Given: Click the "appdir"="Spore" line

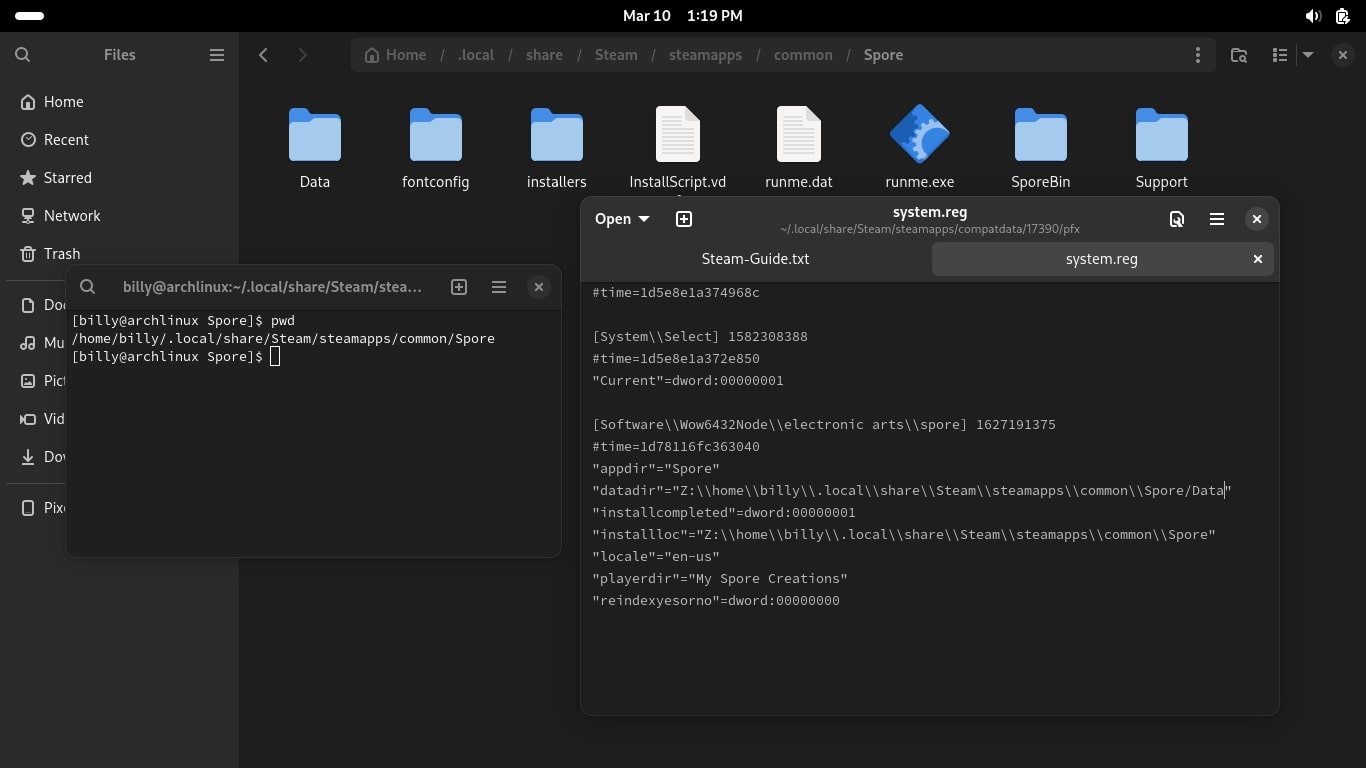Looking at the screenshot, I should click(x=656, y=469).
